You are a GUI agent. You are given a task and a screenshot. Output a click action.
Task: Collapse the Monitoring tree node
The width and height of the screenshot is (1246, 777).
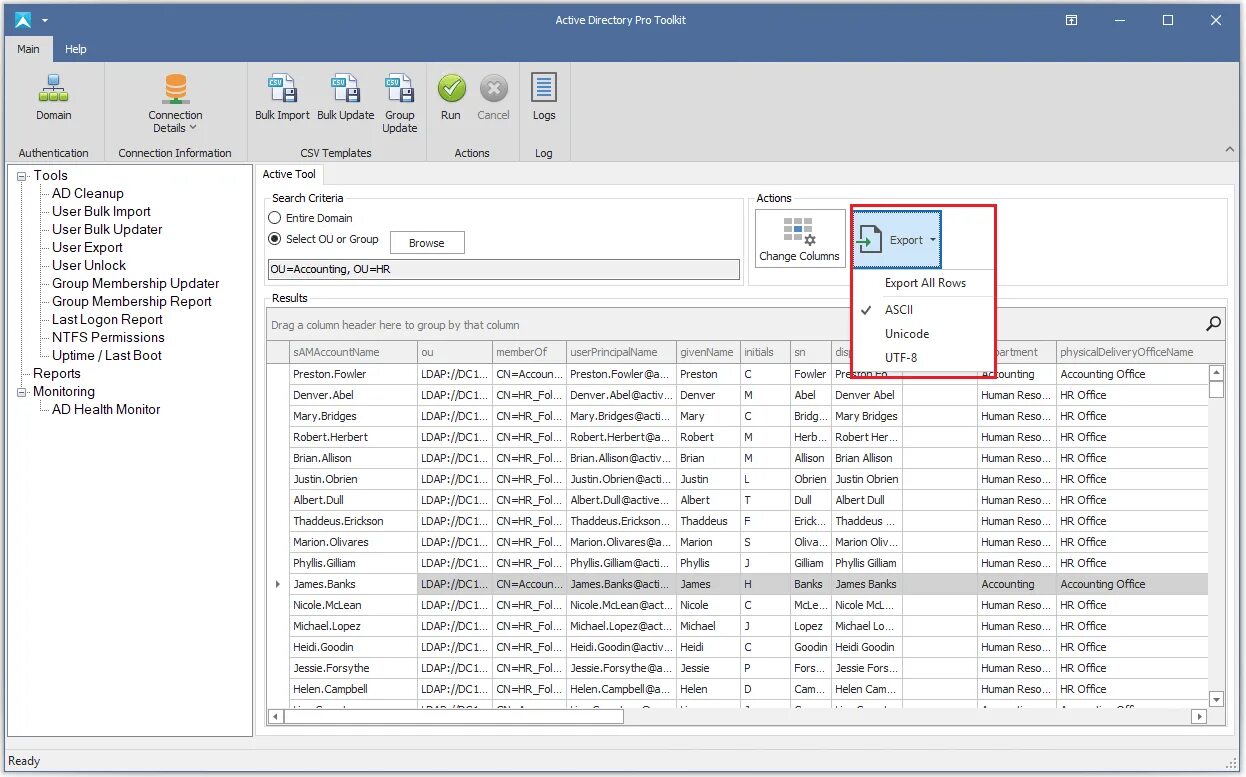click(22, 392)
